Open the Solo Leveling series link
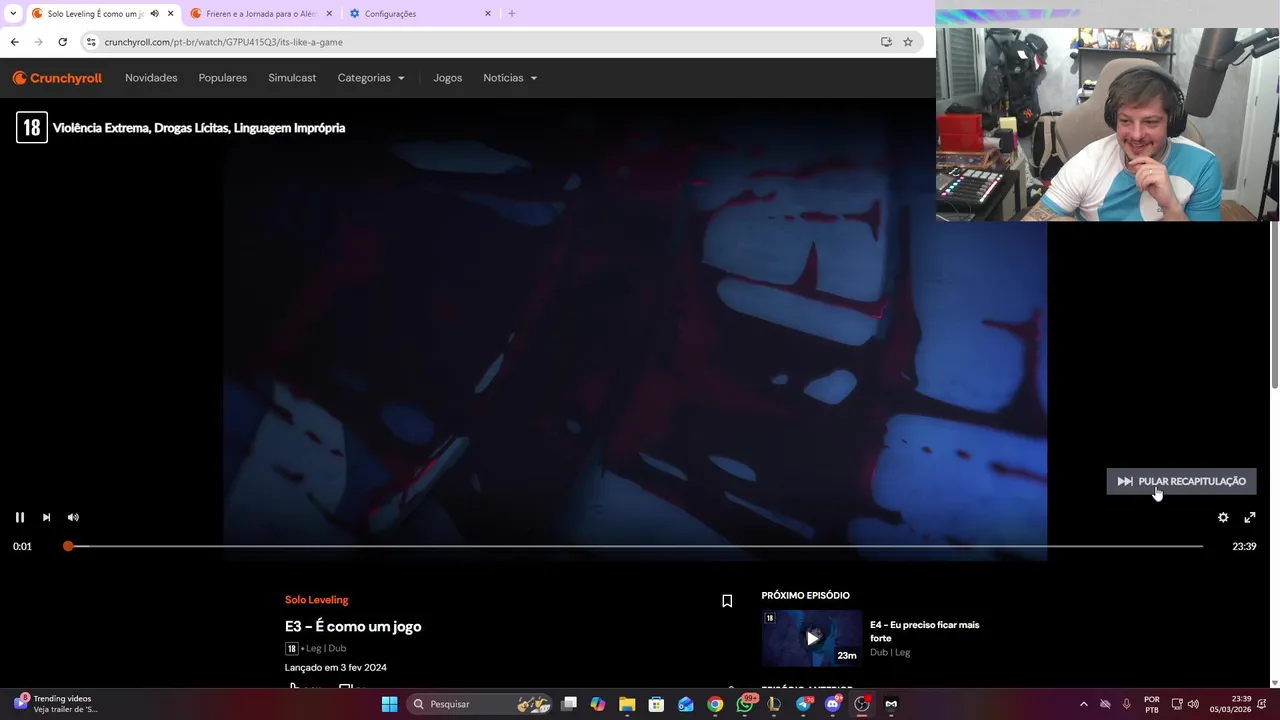Viewport: 1280px width, 720px height. click(316, 600)
